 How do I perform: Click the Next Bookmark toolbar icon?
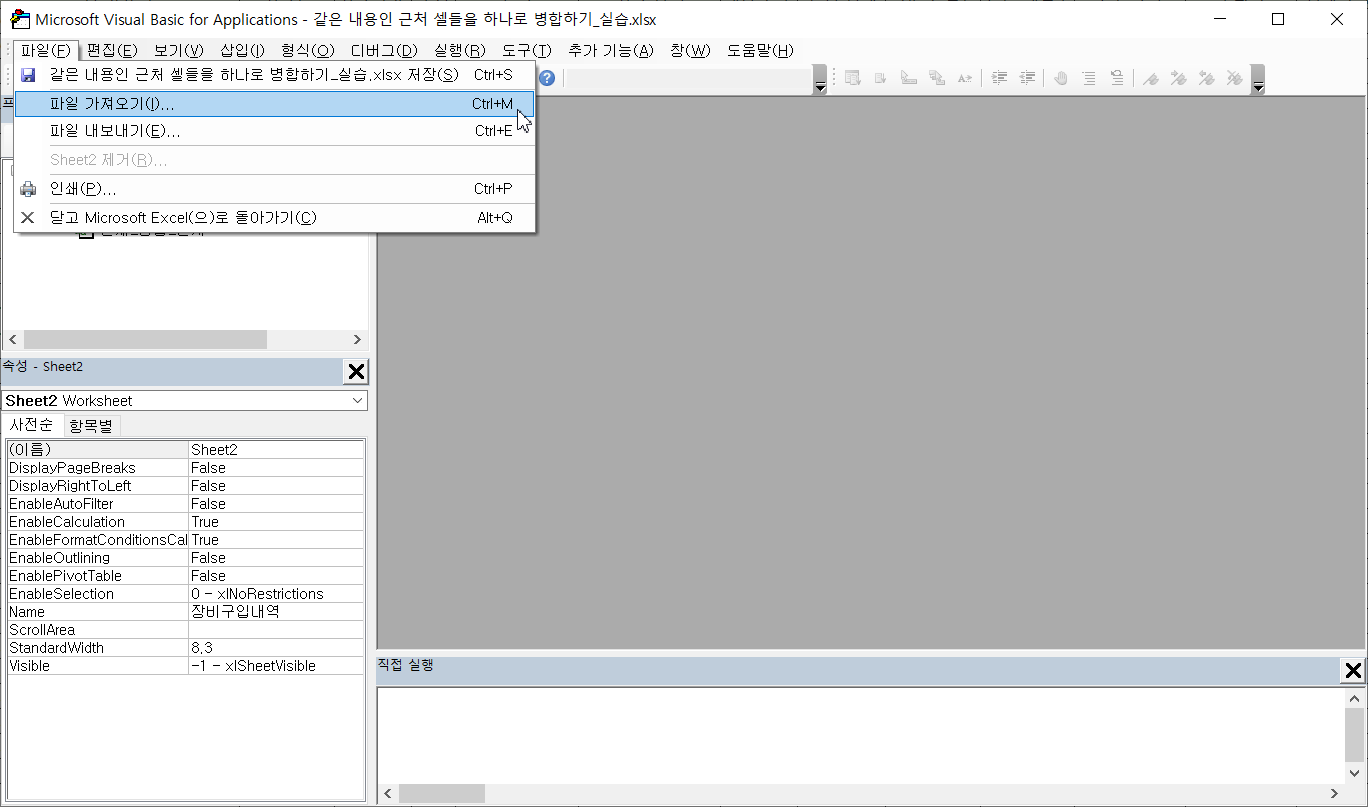click(1179, 78)
